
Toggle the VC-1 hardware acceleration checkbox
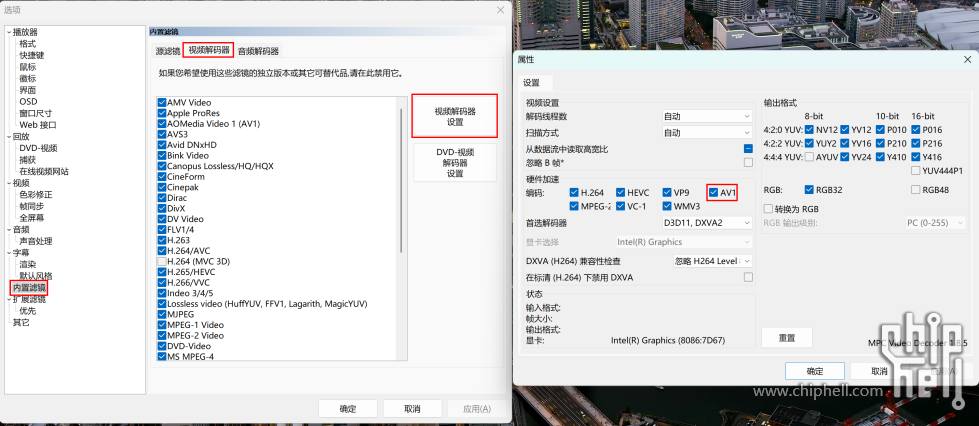(x=621, y=206)
